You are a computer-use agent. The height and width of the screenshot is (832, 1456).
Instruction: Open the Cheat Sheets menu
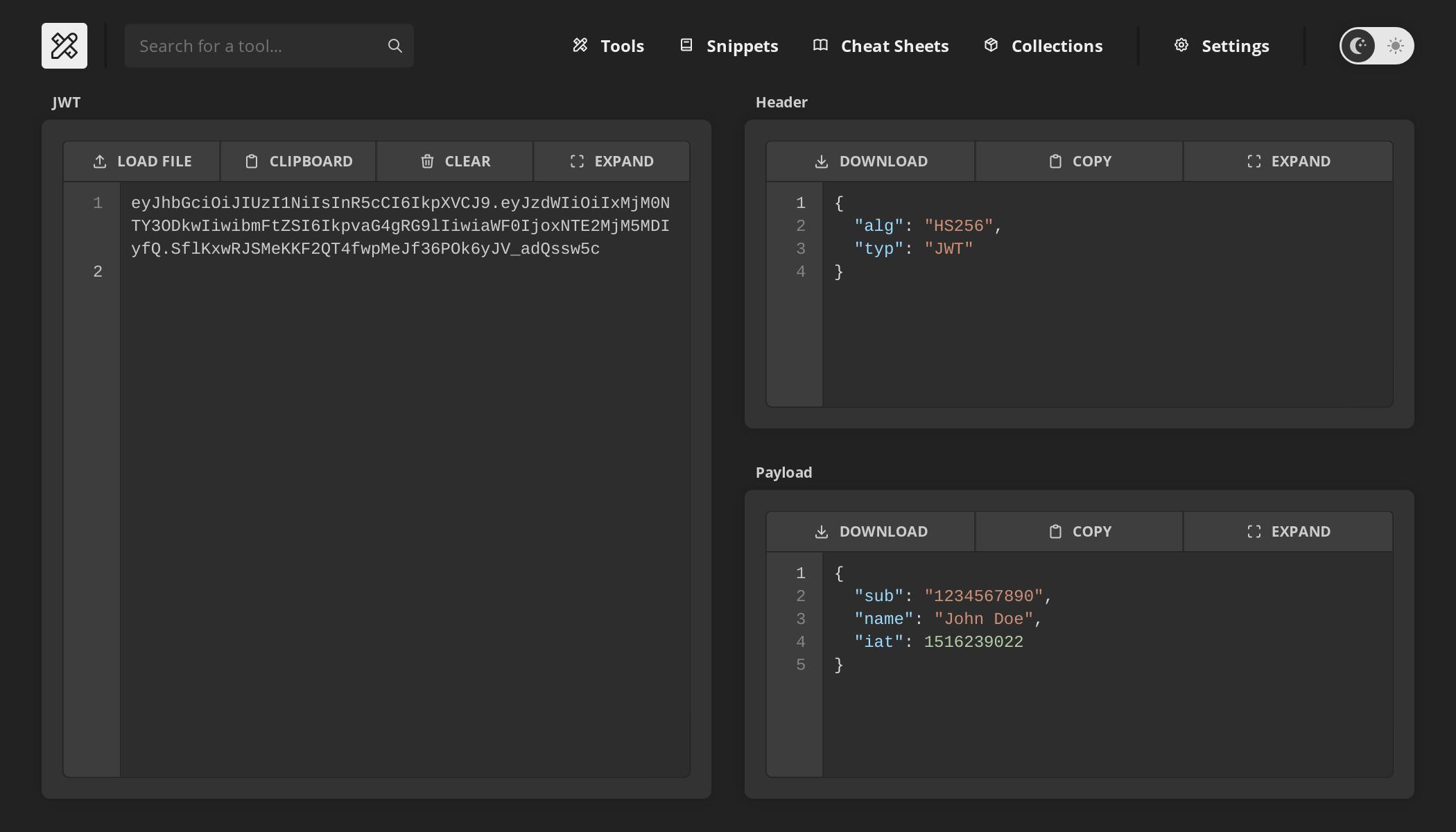[x=881, y=46]
